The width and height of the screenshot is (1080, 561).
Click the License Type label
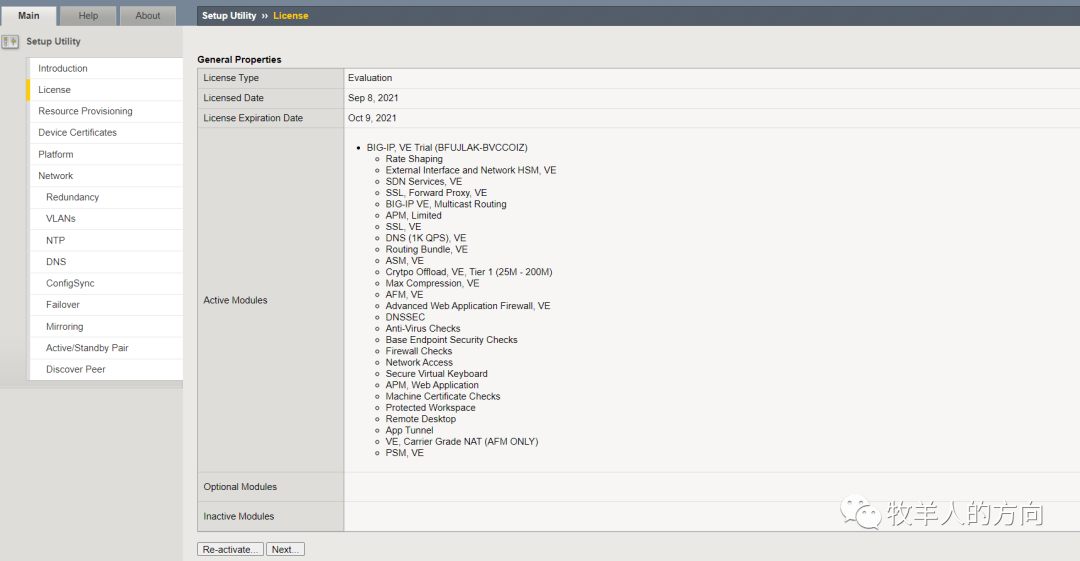pyautogui.click(x=231, y=78)
